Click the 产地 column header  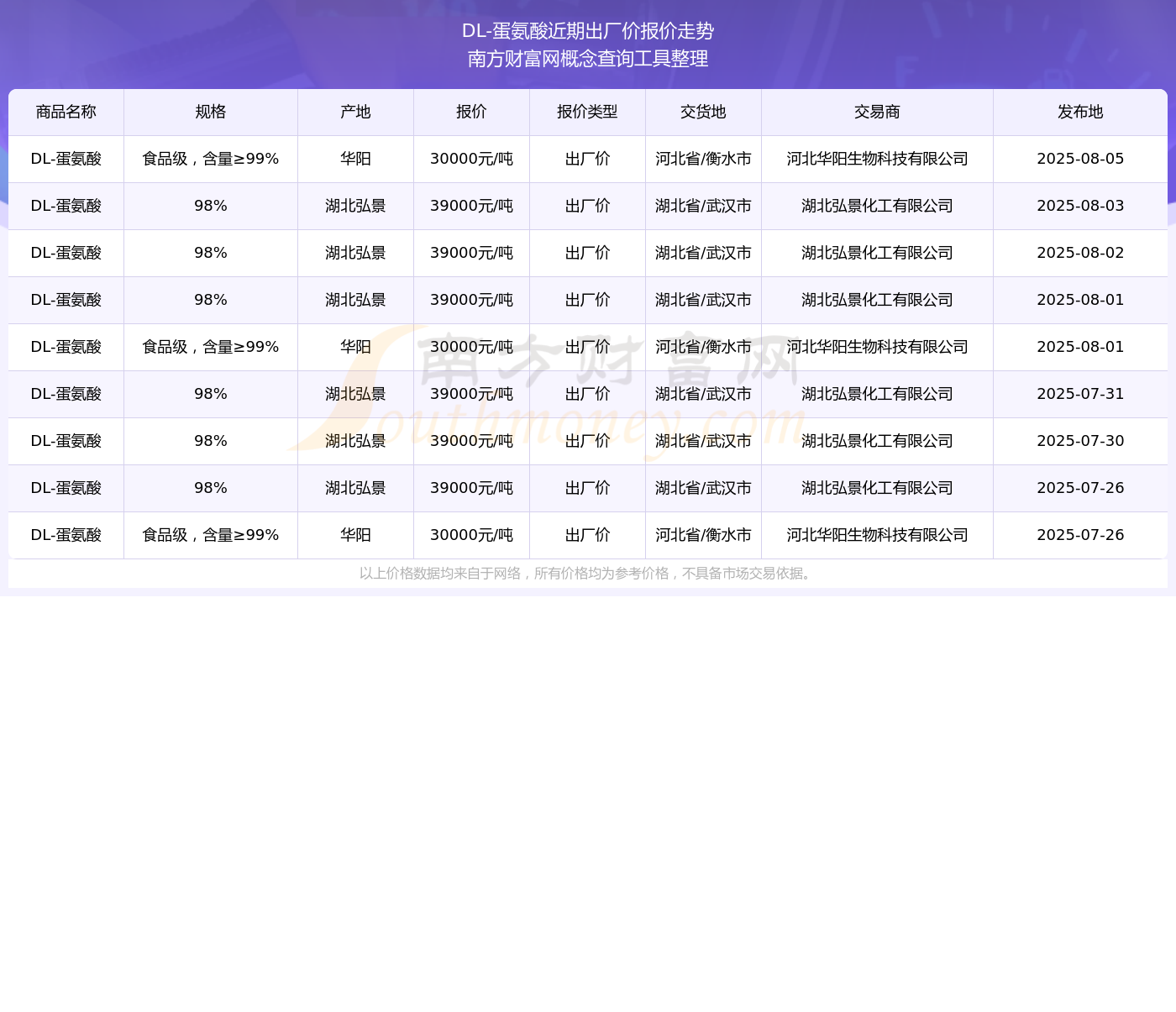pos(355,112)
